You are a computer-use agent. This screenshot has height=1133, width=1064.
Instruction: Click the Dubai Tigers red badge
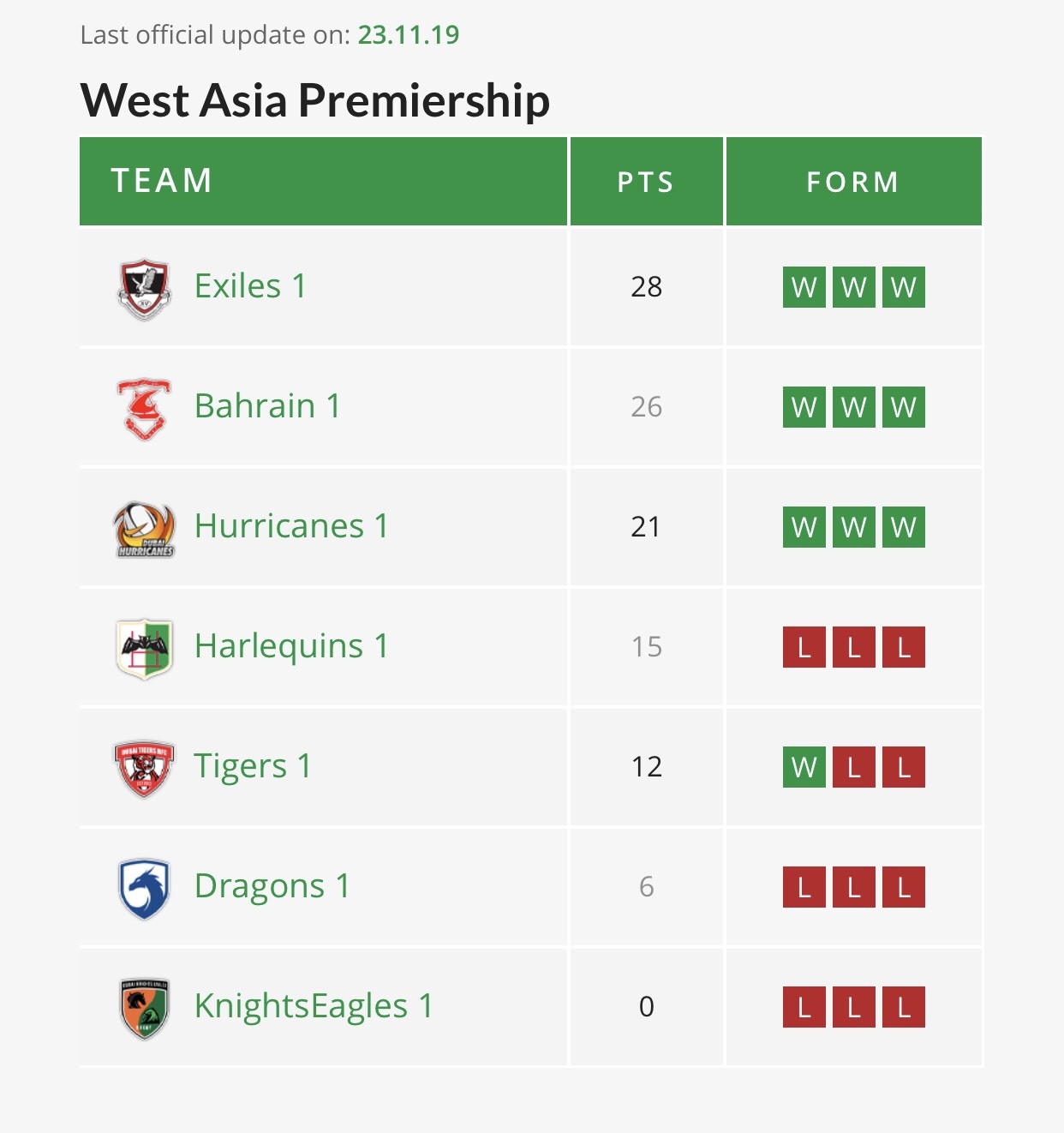(144, 769)
